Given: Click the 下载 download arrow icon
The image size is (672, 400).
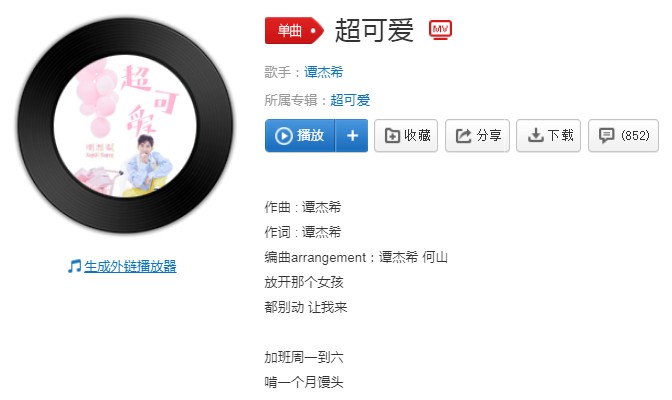Looking at the screenshot, I should pyautogui.click(x=535, y=136).
